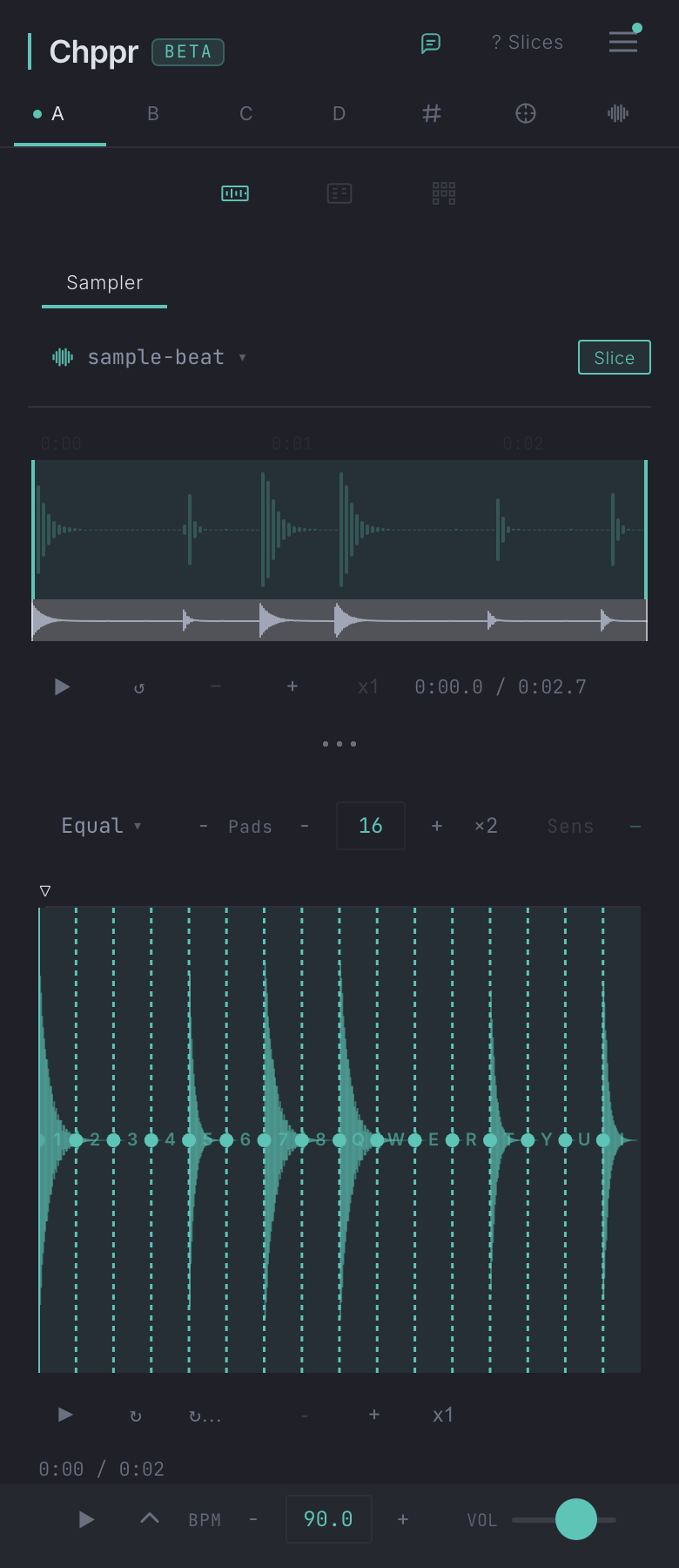Click the ×2 pads multiplier
This screenshot has width=679, height=1568.
tap(486, 826)
